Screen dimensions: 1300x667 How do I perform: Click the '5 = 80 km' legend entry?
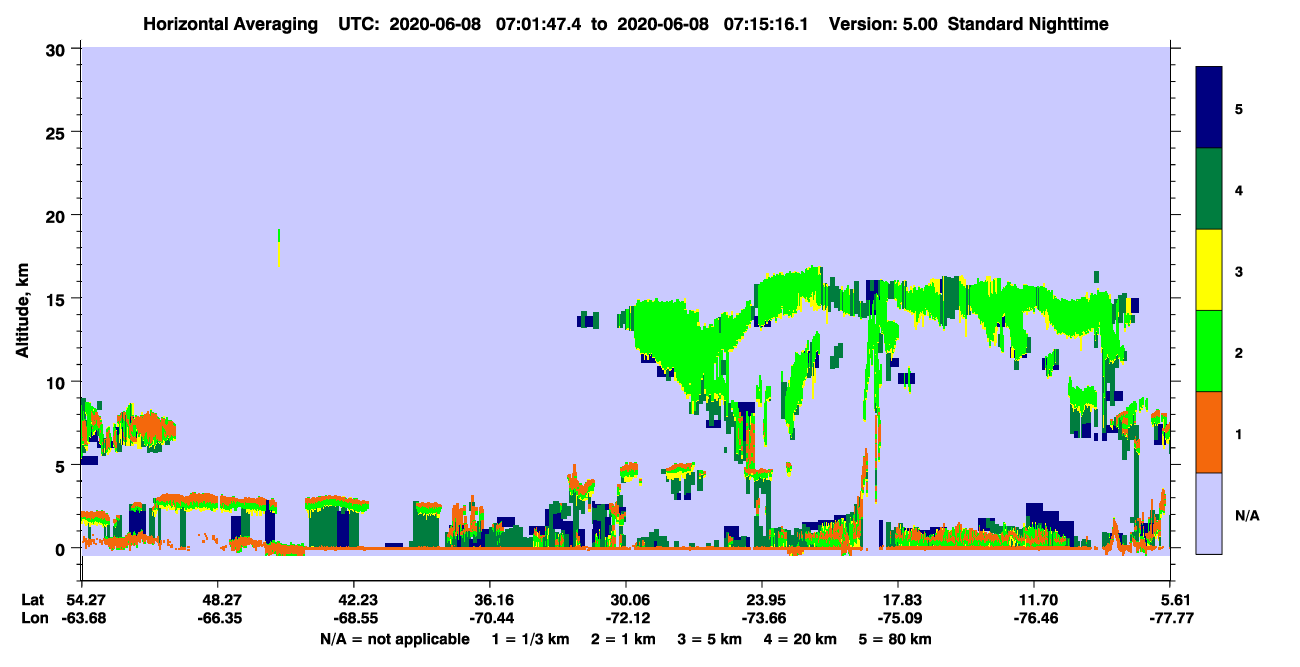coord(893,639)
